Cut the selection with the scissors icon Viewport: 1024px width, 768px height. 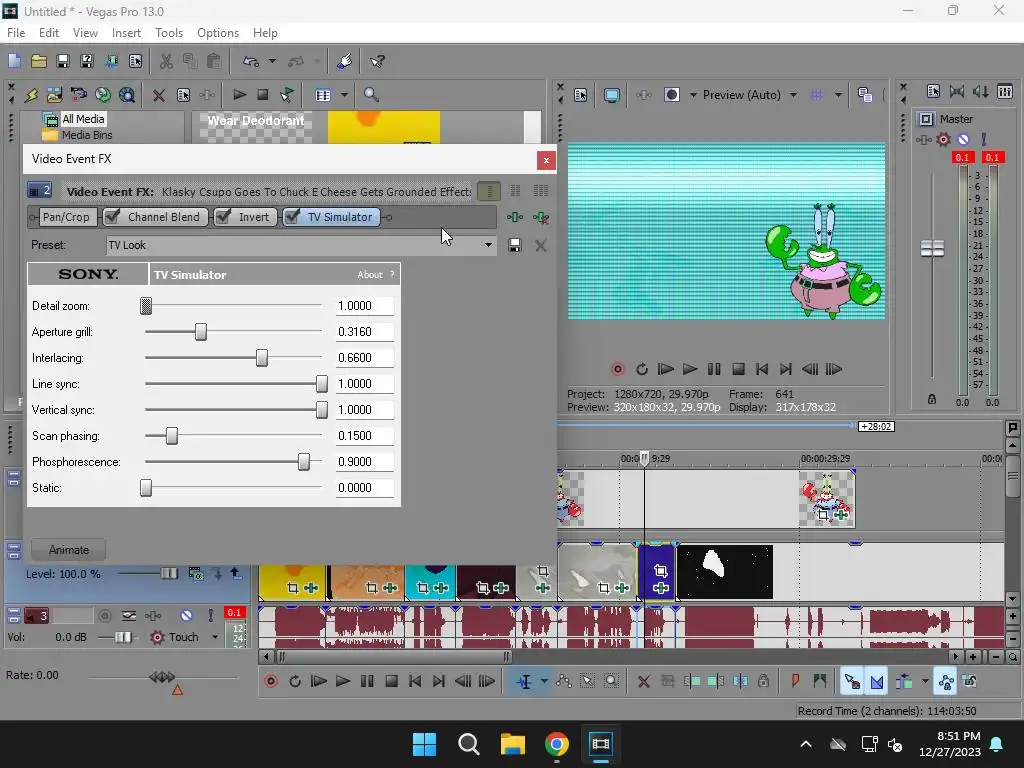pyautogui.click(x=167, y=61)
